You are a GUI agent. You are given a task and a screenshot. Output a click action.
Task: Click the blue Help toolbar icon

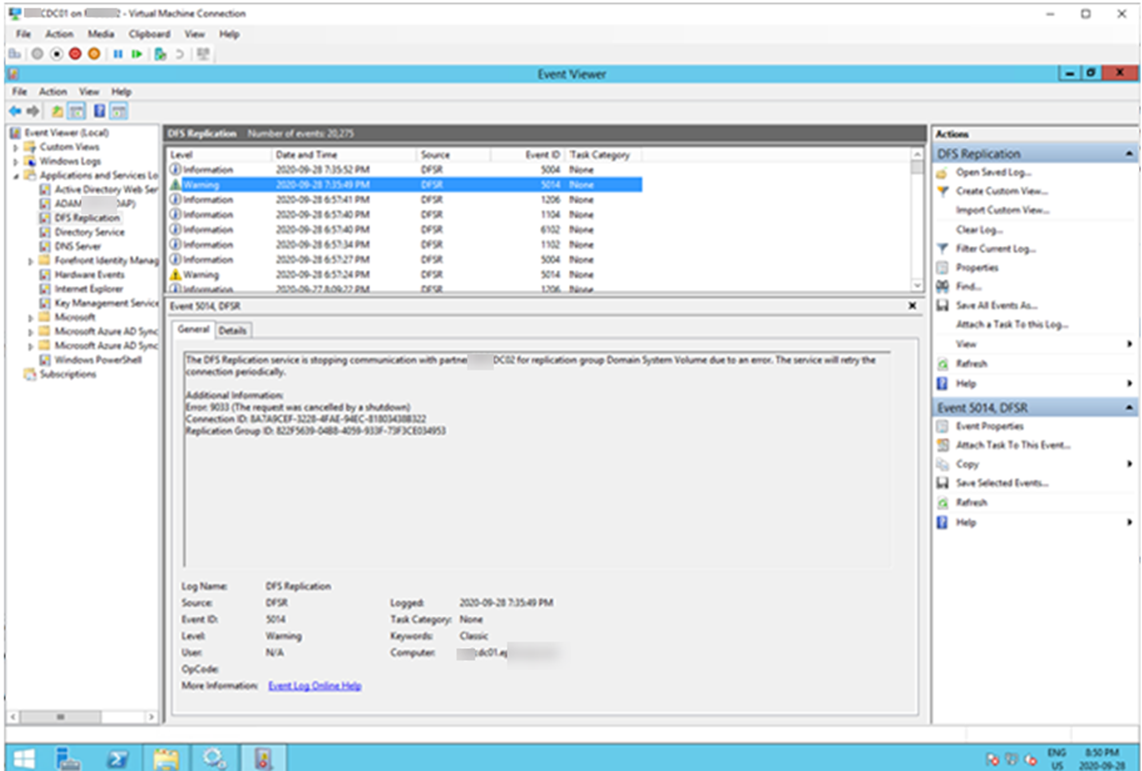coord(99,111)
